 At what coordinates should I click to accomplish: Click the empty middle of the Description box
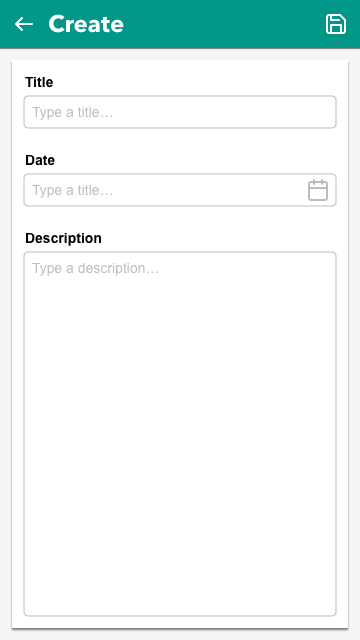[x=180, y=434]
